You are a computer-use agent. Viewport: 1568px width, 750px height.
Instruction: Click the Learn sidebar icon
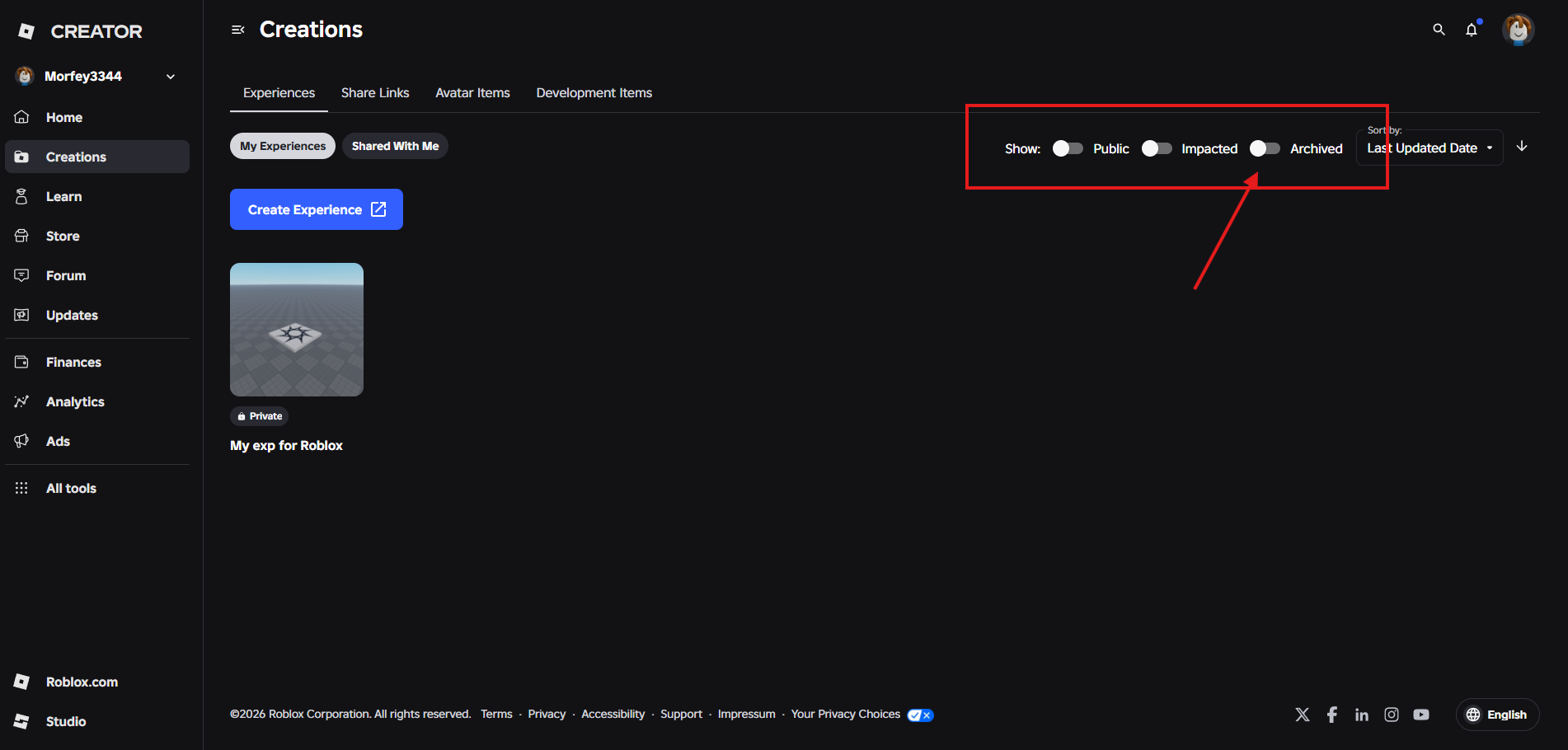[22, 196]
